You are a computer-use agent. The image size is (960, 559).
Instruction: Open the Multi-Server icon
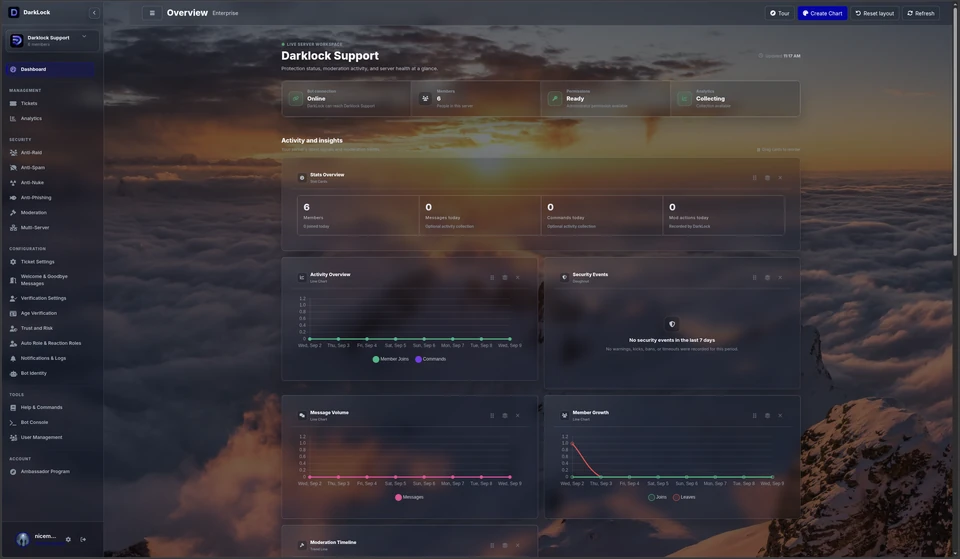click(x=13, y=228)
